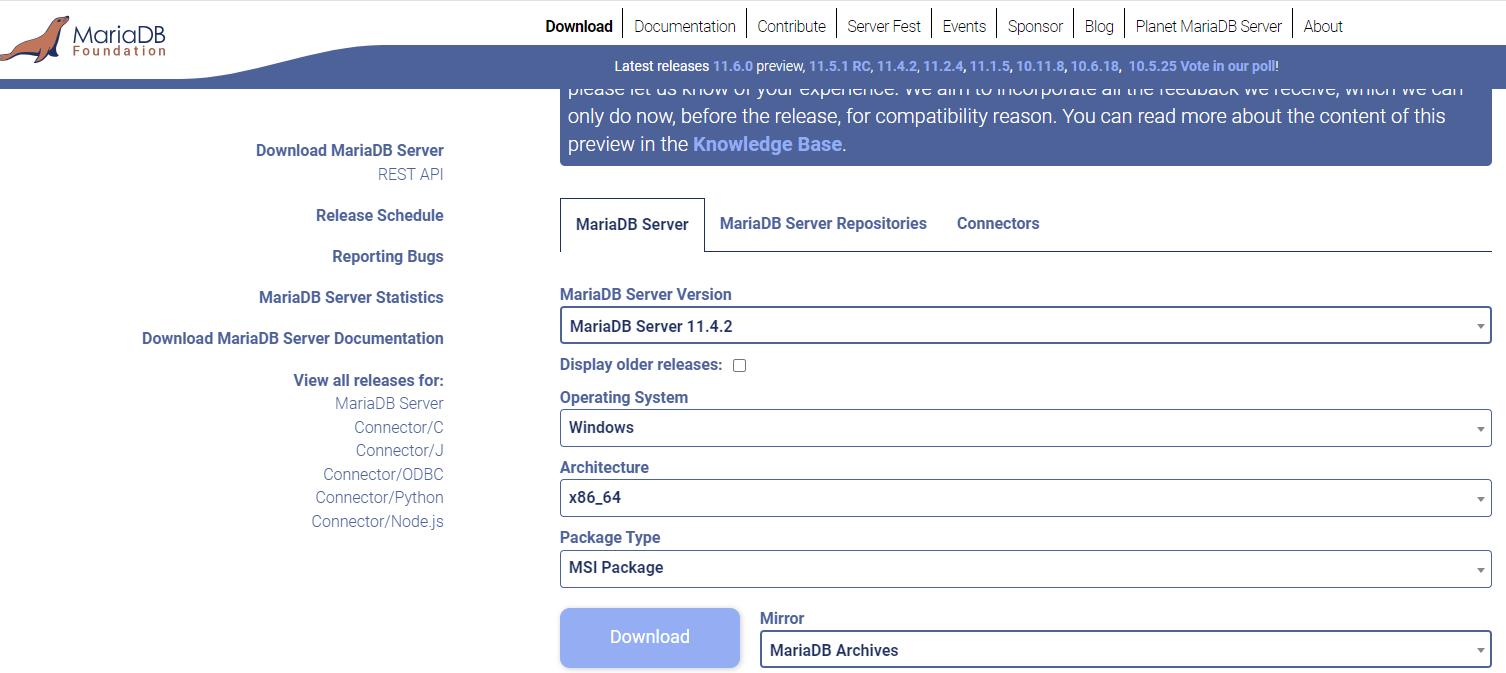Open Download MariaDB Server Documentation link
The image size is (1506, 673).
(293, 338)
